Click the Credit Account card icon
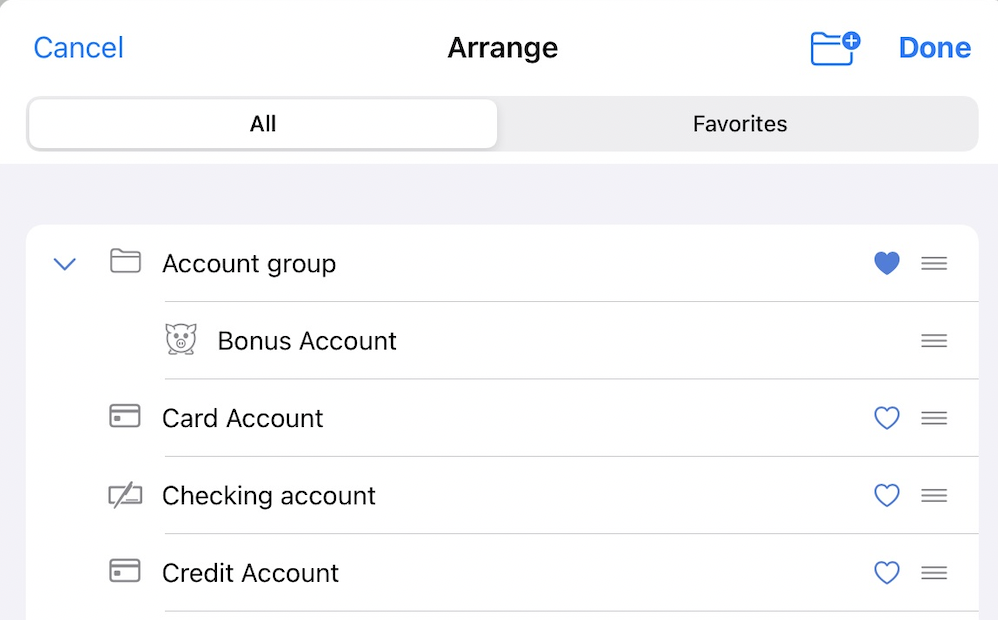The image size is (998, 620). click(125, 571)
